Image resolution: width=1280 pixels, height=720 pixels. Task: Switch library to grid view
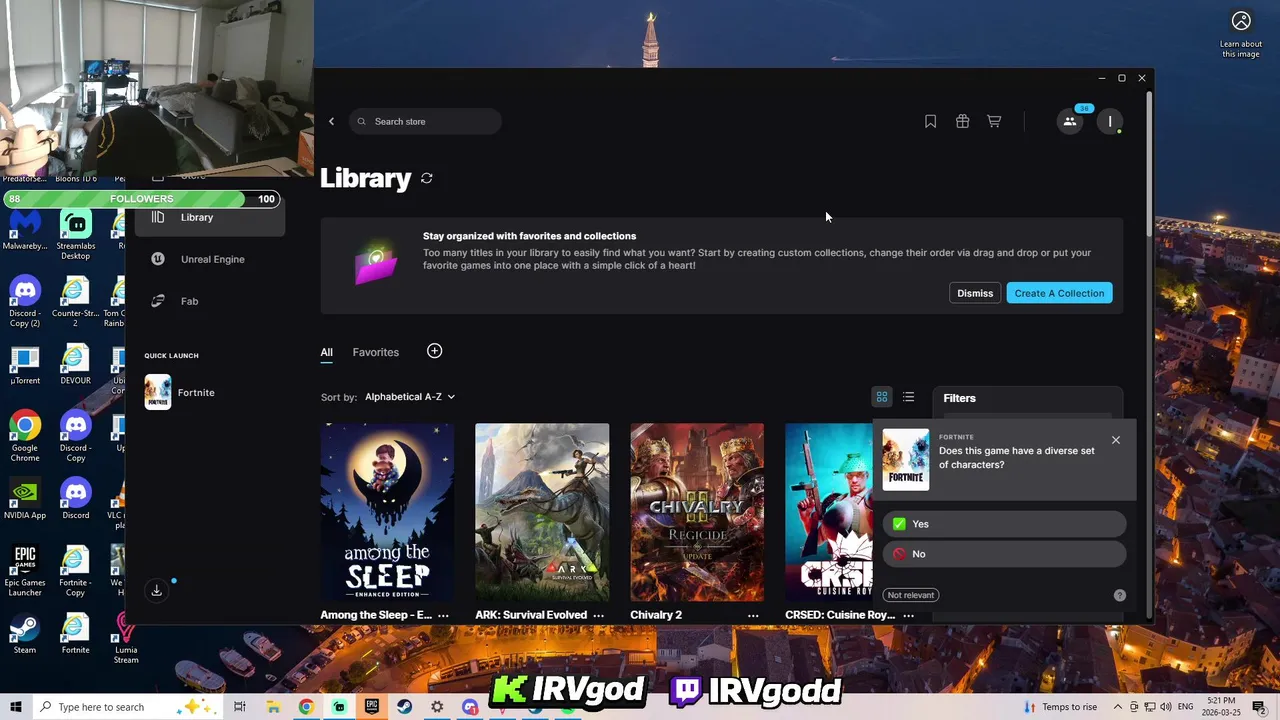[x=882, y=397]
